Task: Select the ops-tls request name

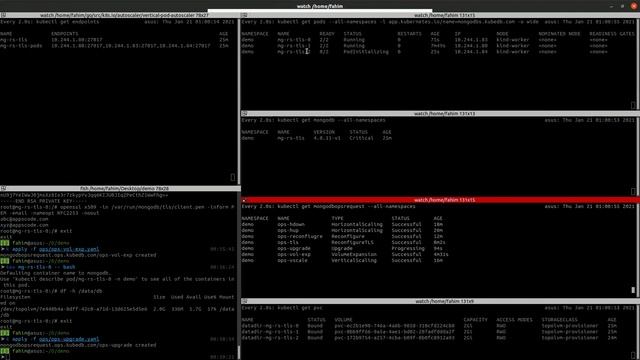Action: [288, 242]
